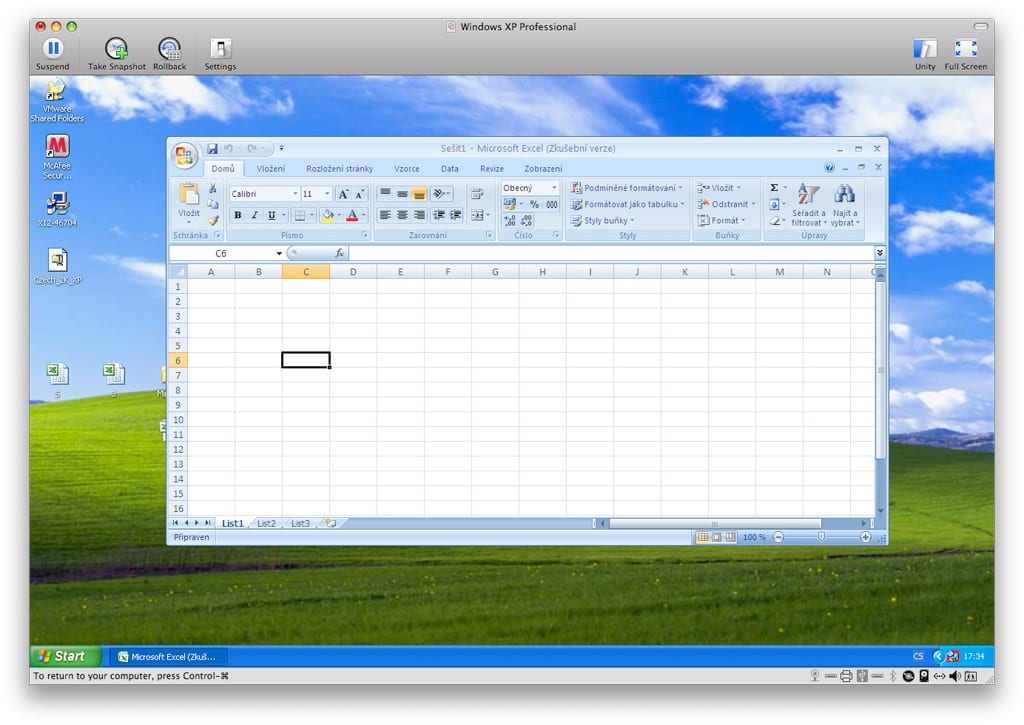Click the formula bar input field
The width and height of the screenshot is (1024, 725).
(x=611, y=253)
